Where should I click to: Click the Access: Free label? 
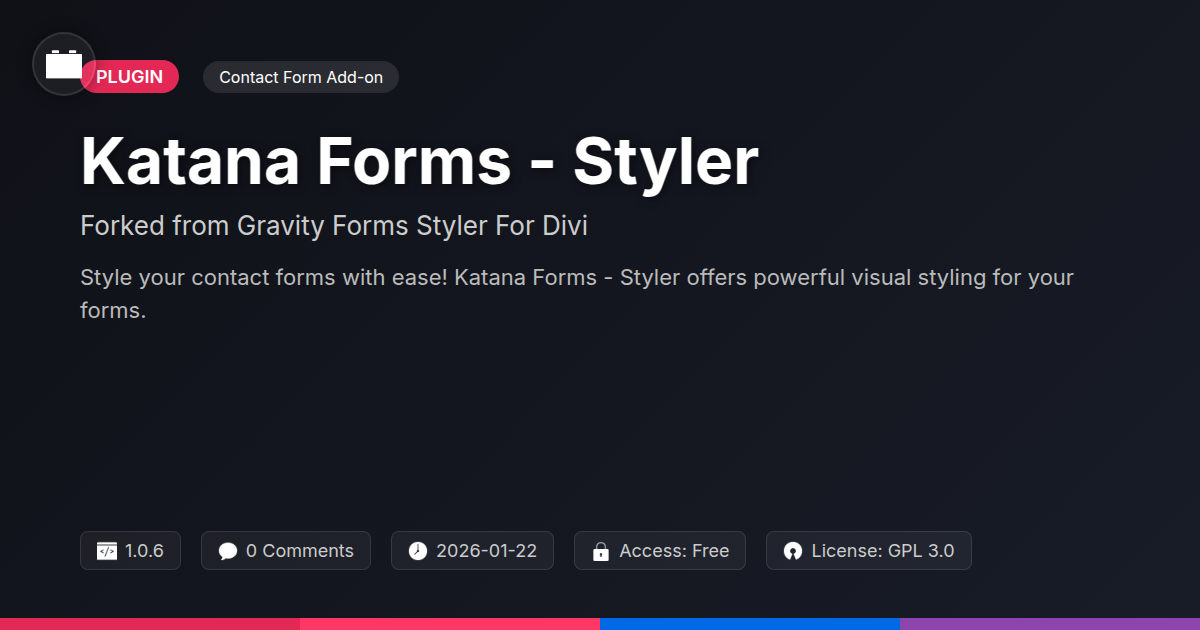(674, 551)
